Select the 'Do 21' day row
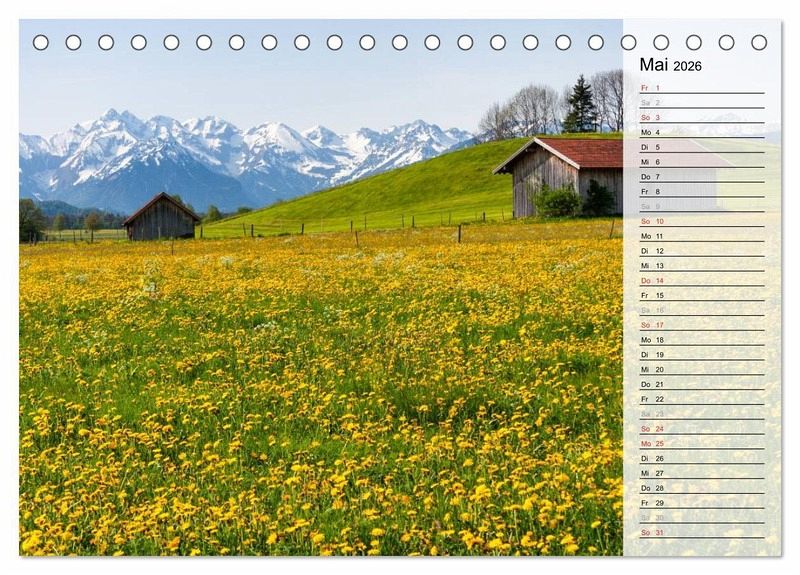 [x=702, y=384]
